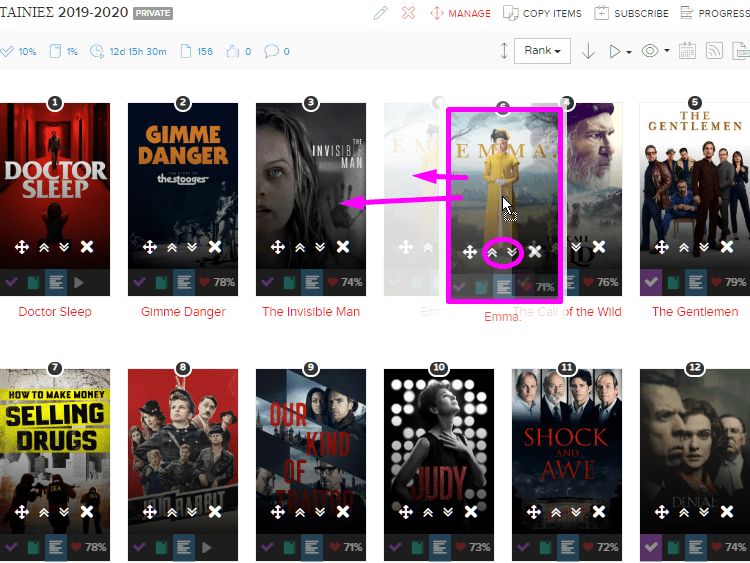
Task: Click drag handle on Selling Drugs poster
Action: (x=22, y=512)
